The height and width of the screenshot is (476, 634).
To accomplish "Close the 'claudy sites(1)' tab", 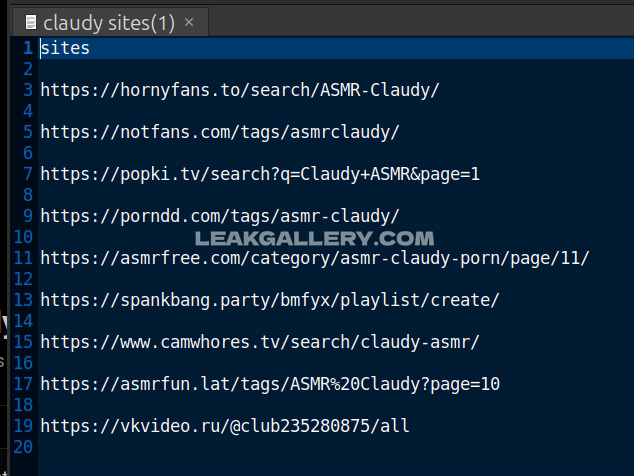I will [x=189, y=22].
